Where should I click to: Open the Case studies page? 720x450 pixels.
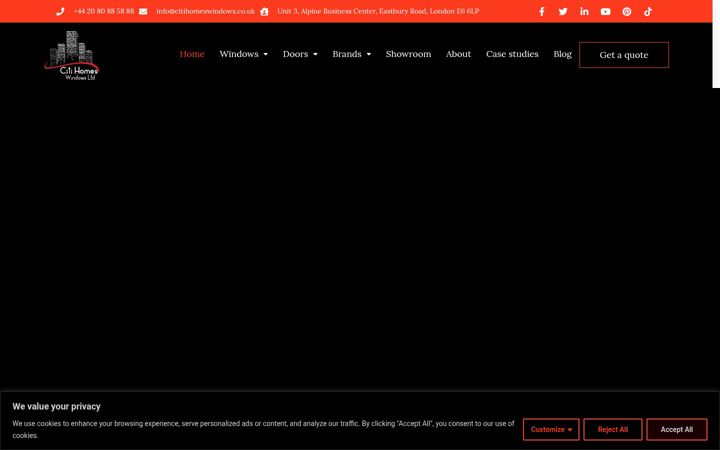pos(512,54)
